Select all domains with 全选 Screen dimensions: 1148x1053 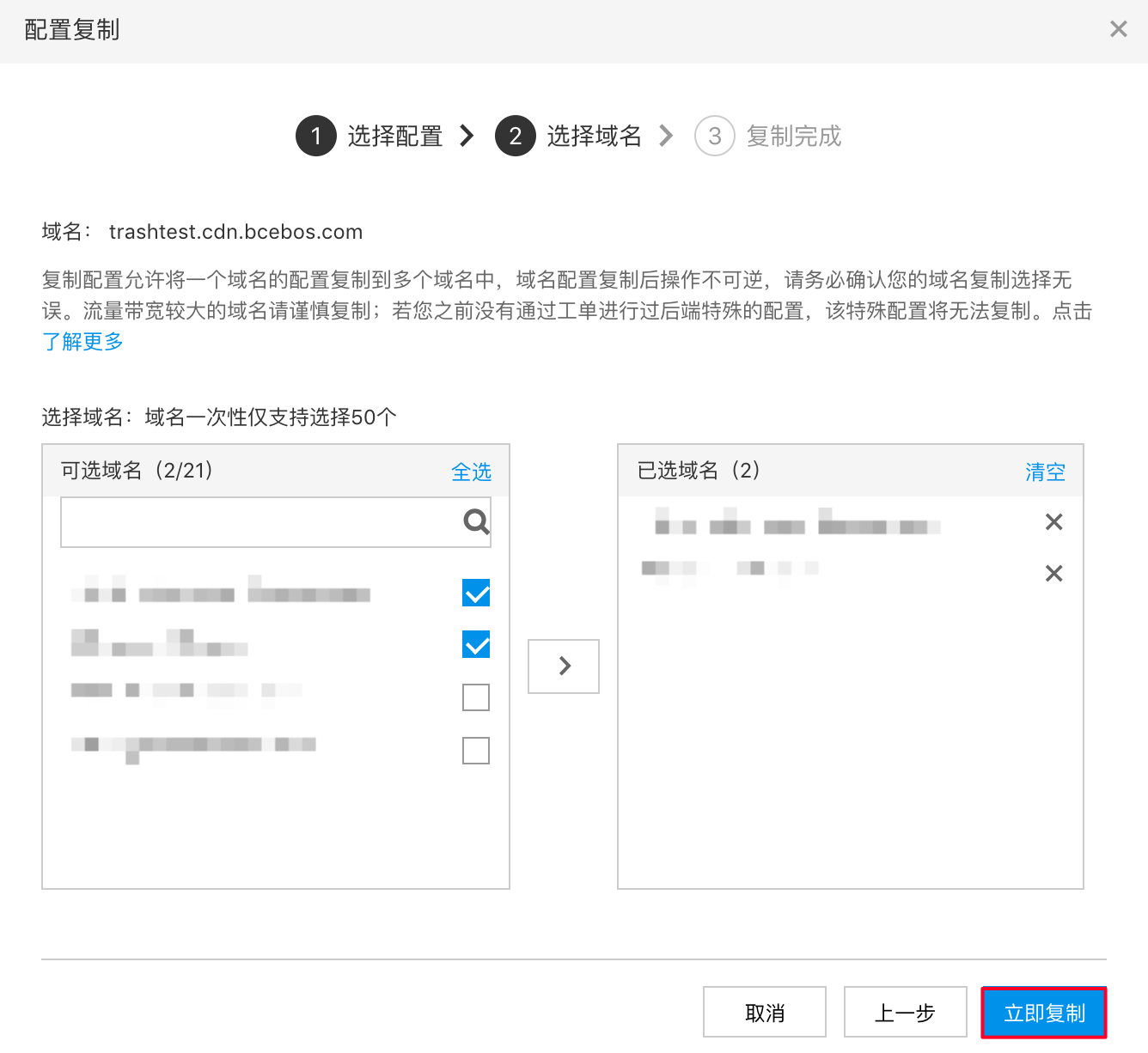(x=471, y=472)
